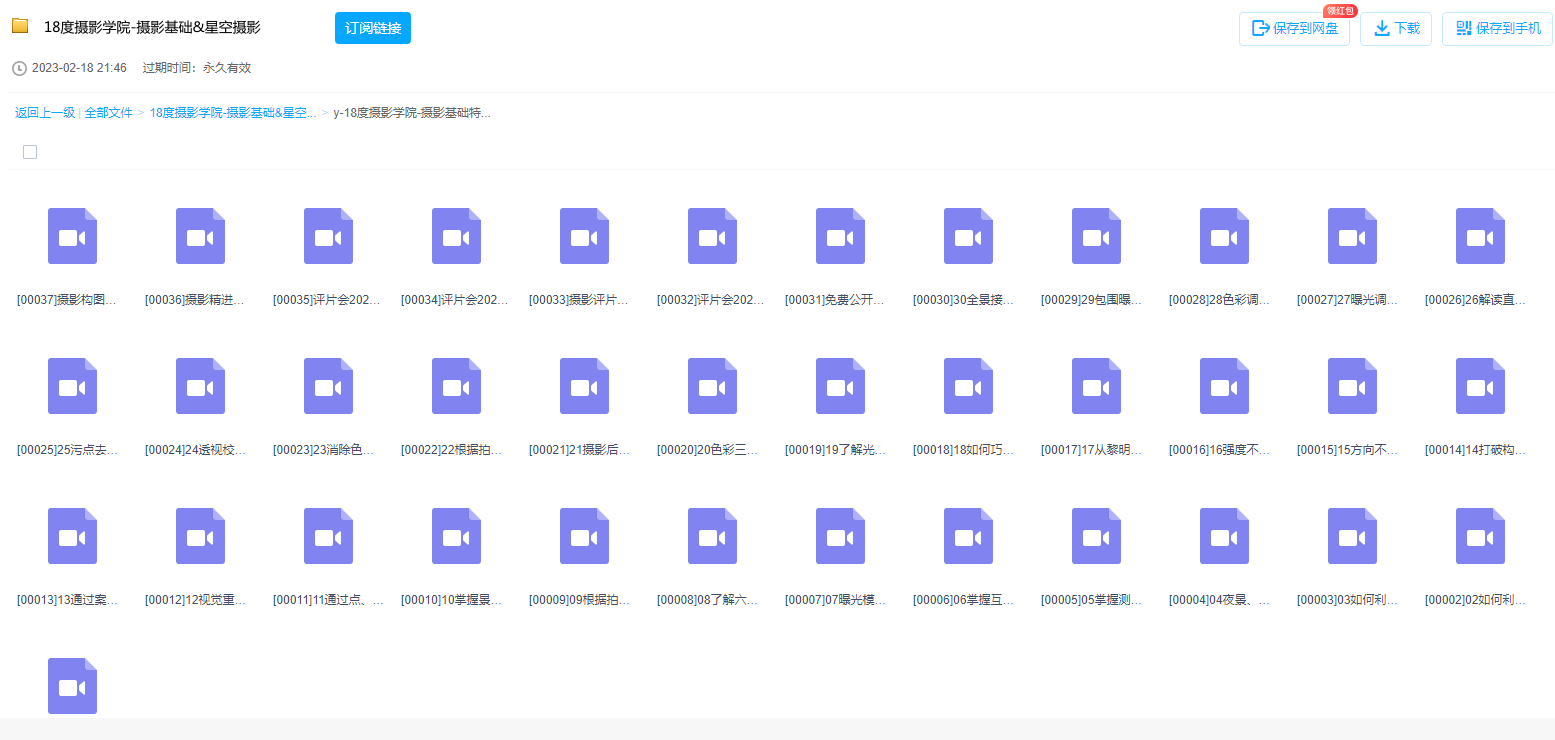Viewport: 1555px width, 740px height.
Task: Select file name text [00037]摄影构图…
Action: coord(67,300)
